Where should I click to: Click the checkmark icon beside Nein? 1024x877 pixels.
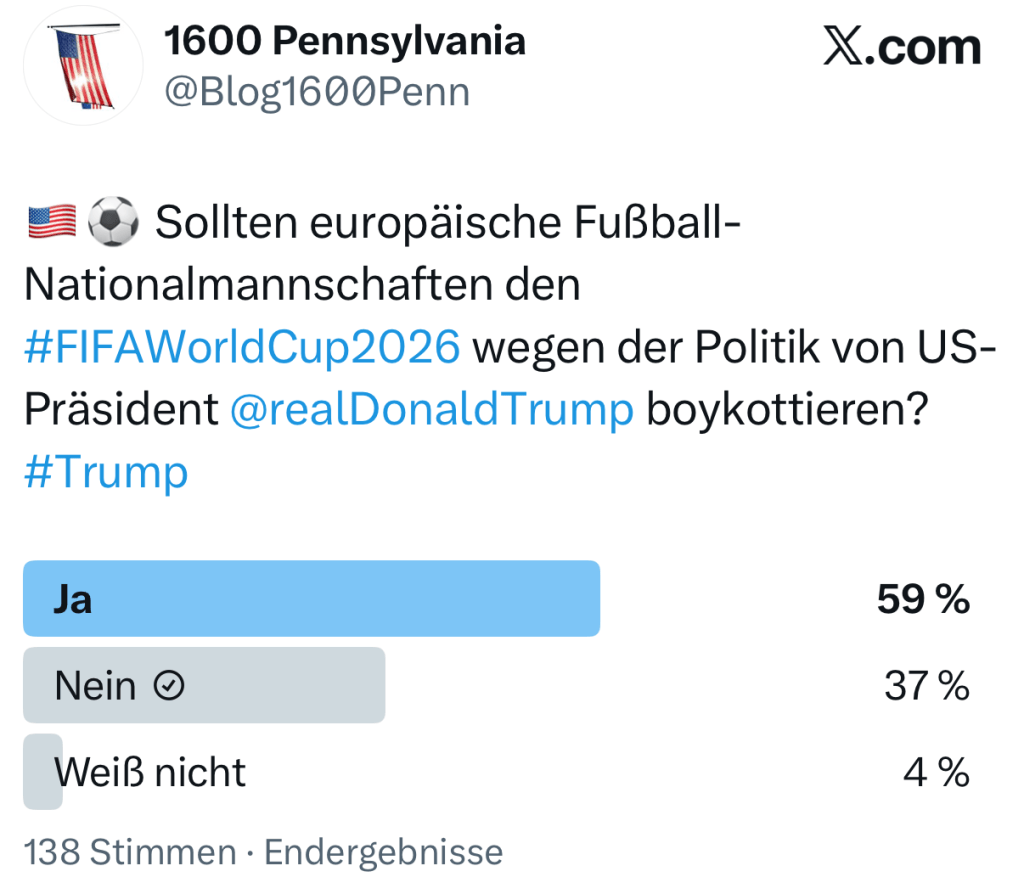[x=170, y=687]
